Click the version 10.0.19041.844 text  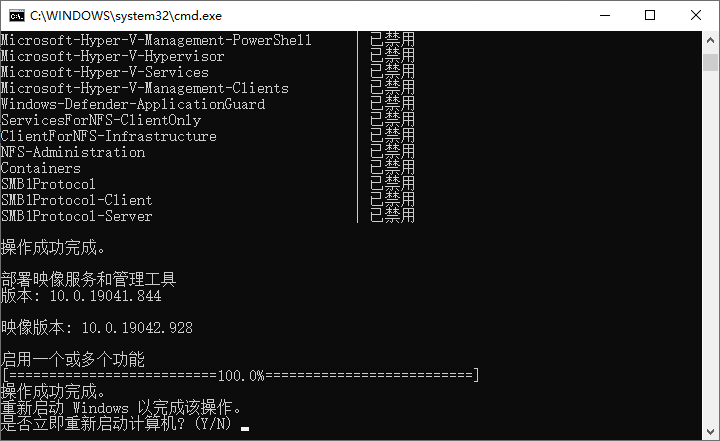click(x=80, y=296)
